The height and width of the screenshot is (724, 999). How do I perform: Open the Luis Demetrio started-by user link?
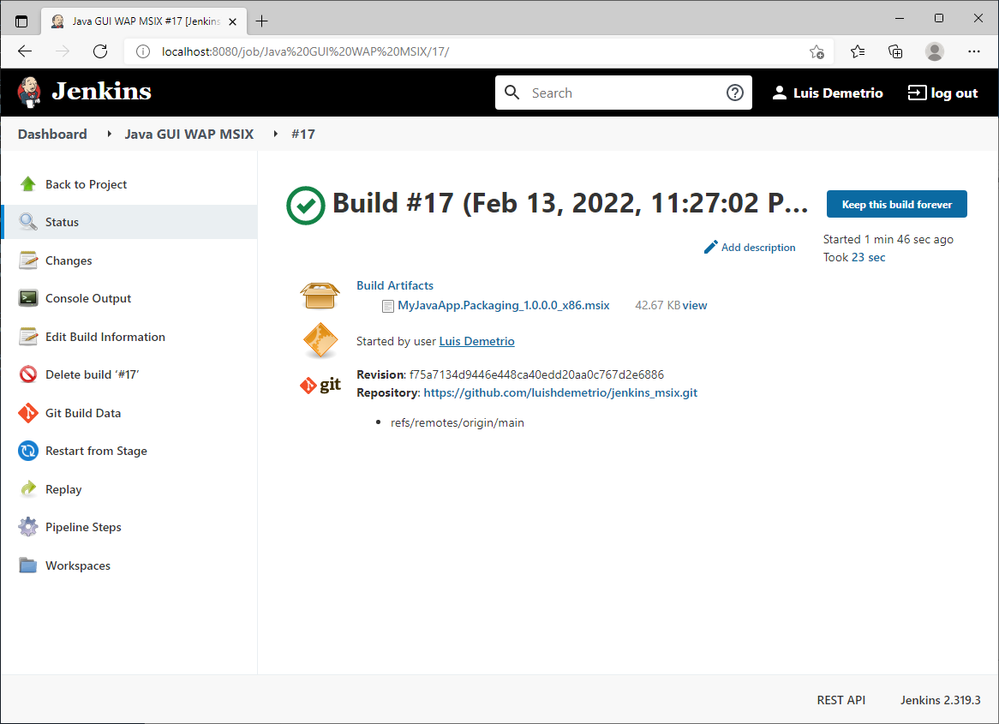tap(477, 341)
